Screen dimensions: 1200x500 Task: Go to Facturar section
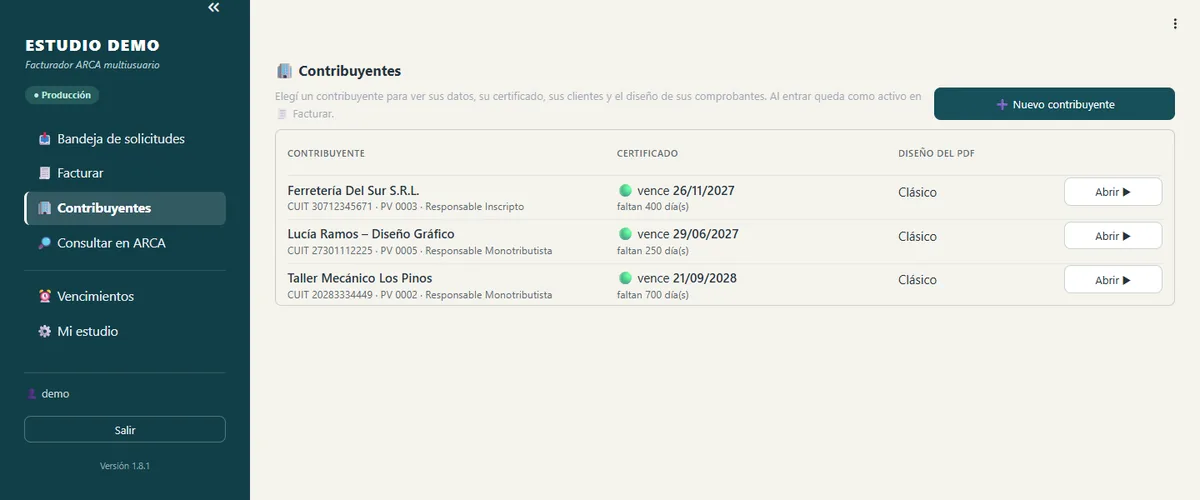point(125,173)
